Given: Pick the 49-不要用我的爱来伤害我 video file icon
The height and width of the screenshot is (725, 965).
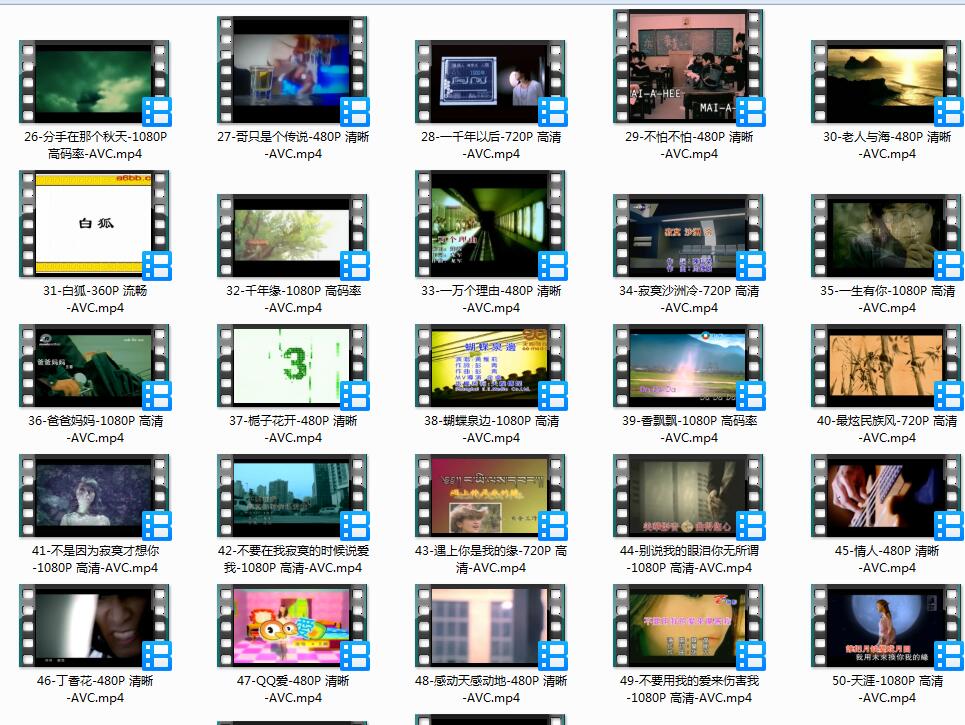Looking at the screenshot, I should 689,627.
